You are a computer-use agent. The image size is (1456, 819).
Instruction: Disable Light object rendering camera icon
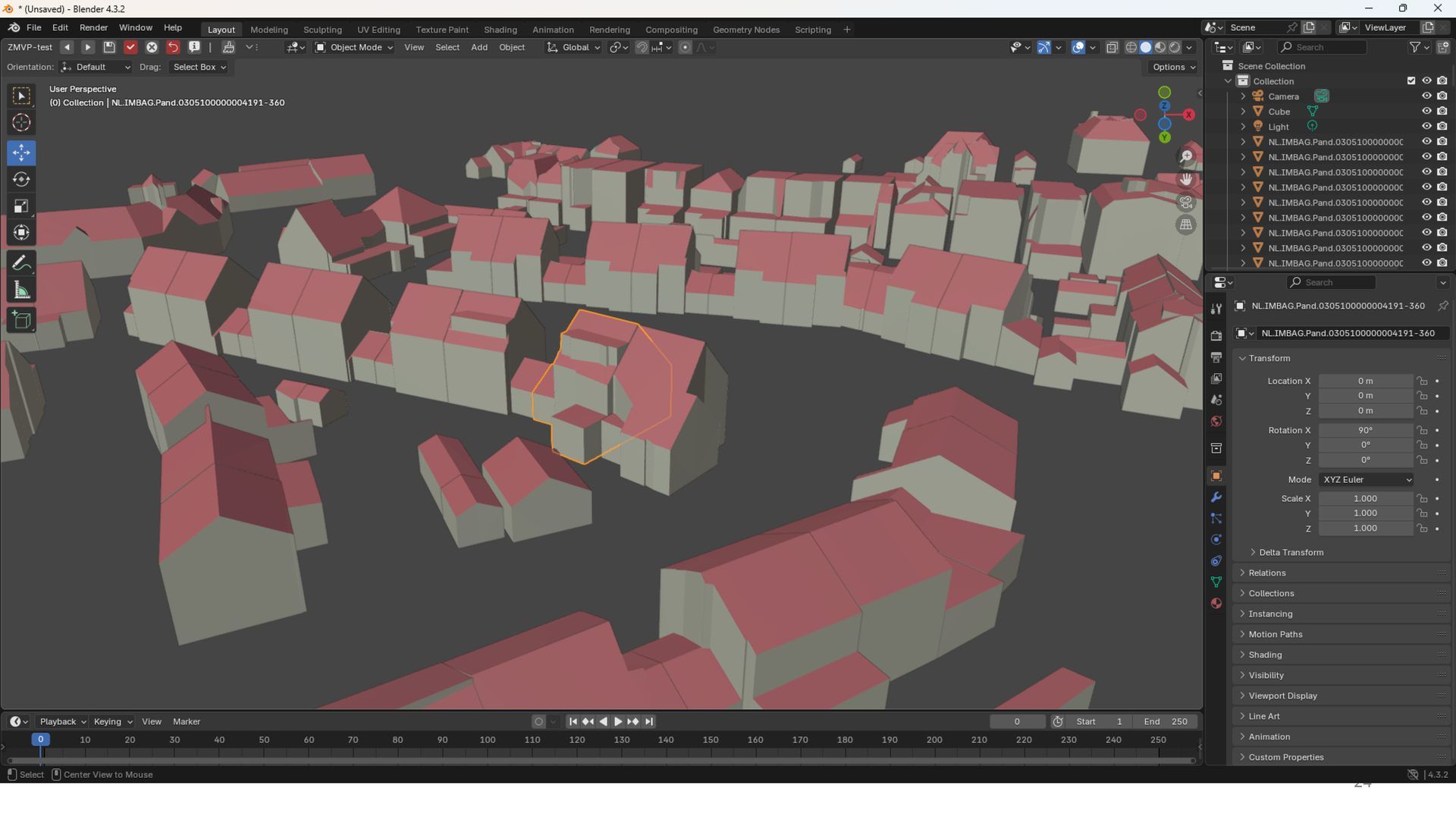pyautogui.click(x=1442, y=127)
